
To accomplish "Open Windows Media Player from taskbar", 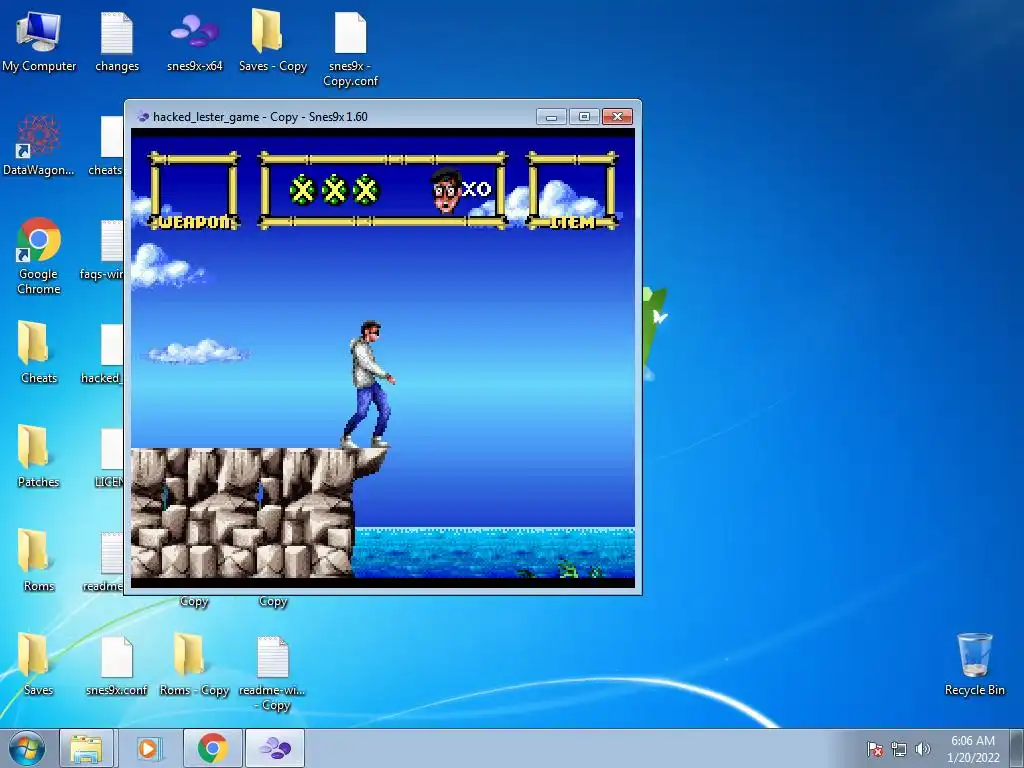I will pos(148,748).
